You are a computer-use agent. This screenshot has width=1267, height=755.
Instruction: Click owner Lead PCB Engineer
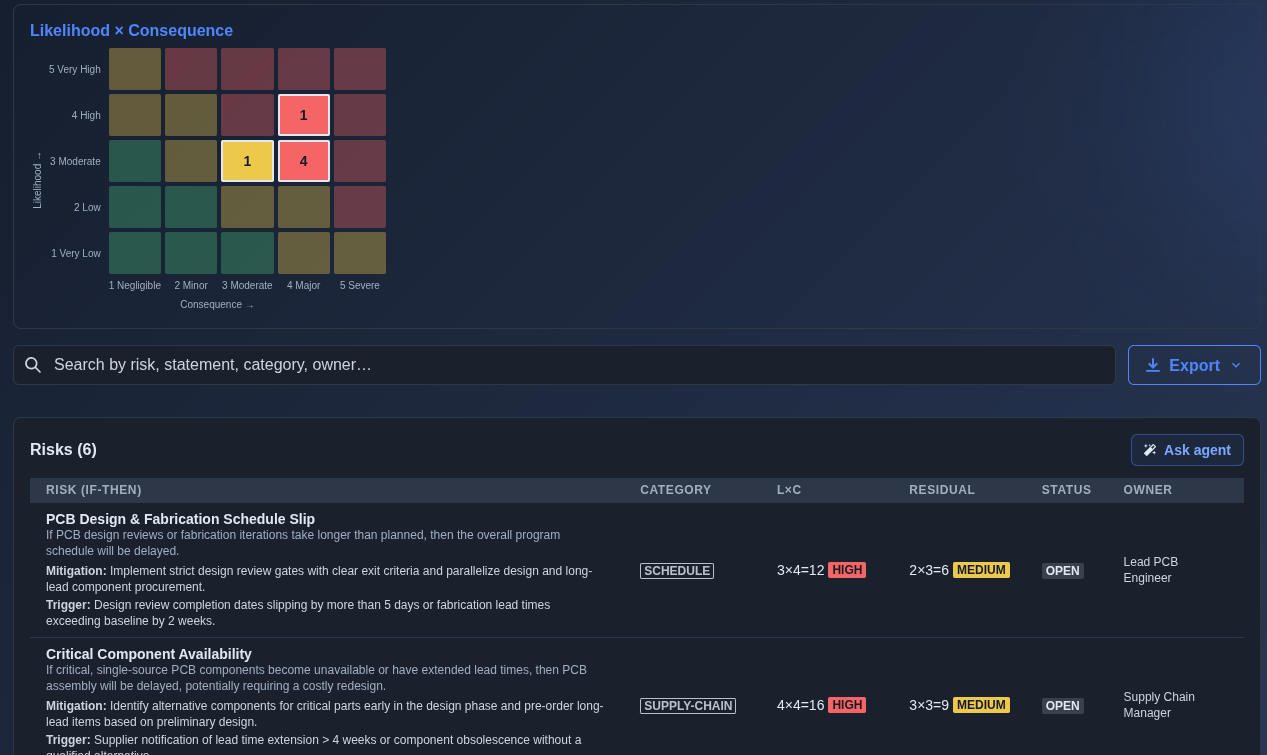1151,570
